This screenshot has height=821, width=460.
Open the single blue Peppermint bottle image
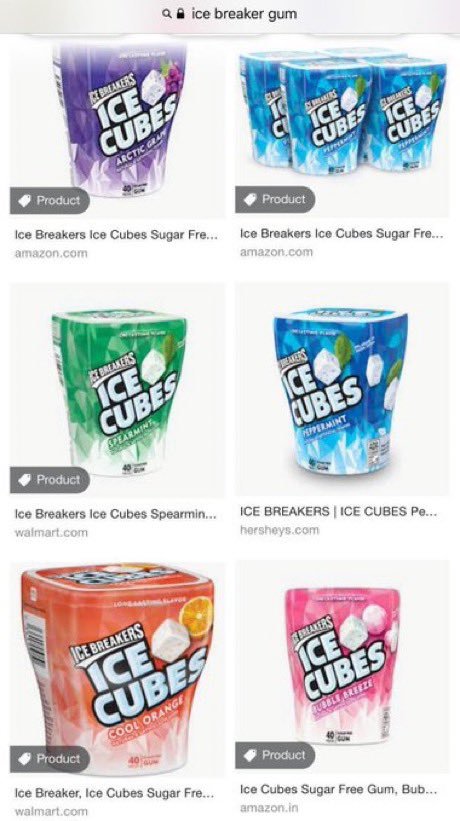click(342, 389)
